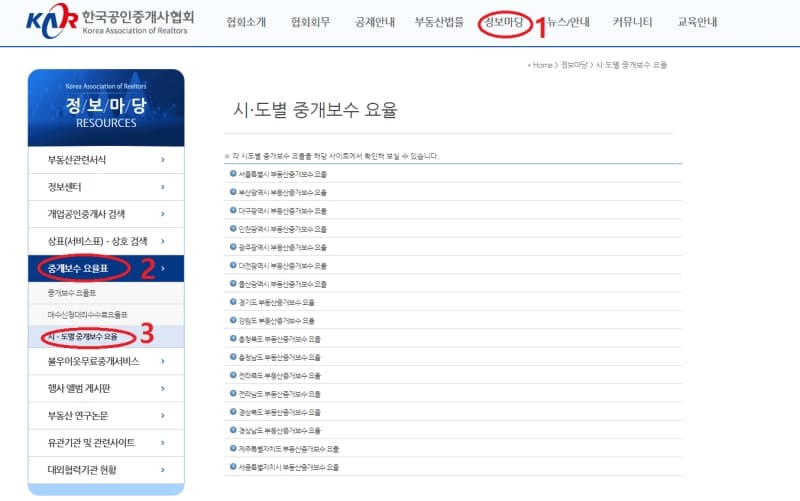Click the 정보마당 RESOURCES sidebar banner
The image size is (800, 501).
[106, 108]
